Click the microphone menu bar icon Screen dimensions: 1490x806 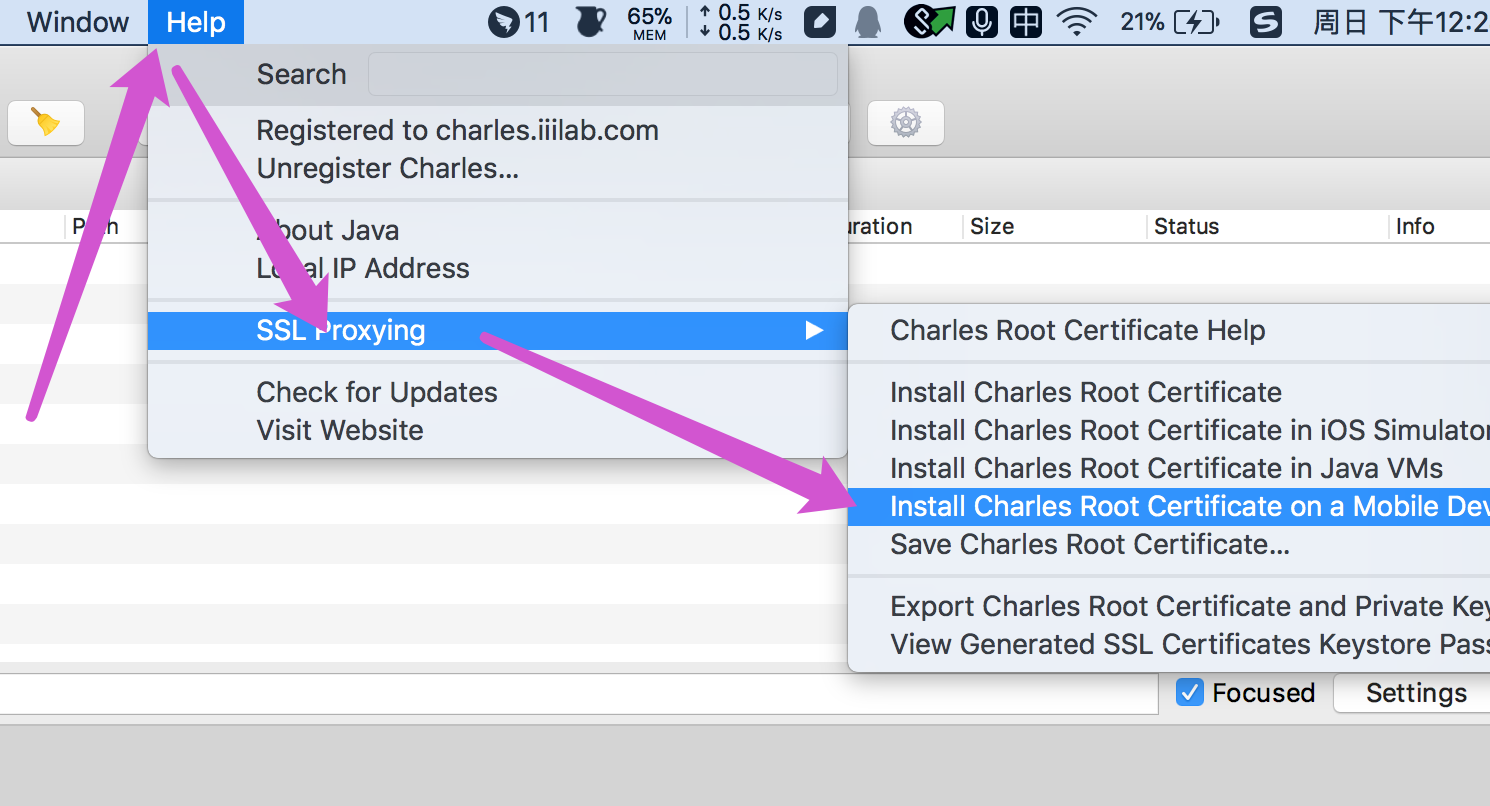[982, 22]
